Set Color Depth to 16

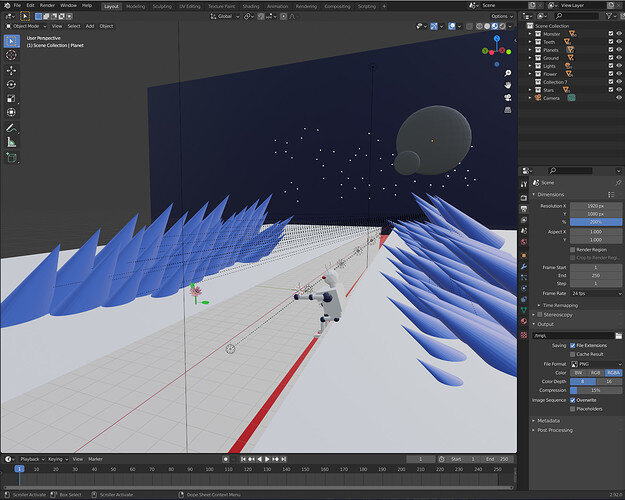pos(609,382)
